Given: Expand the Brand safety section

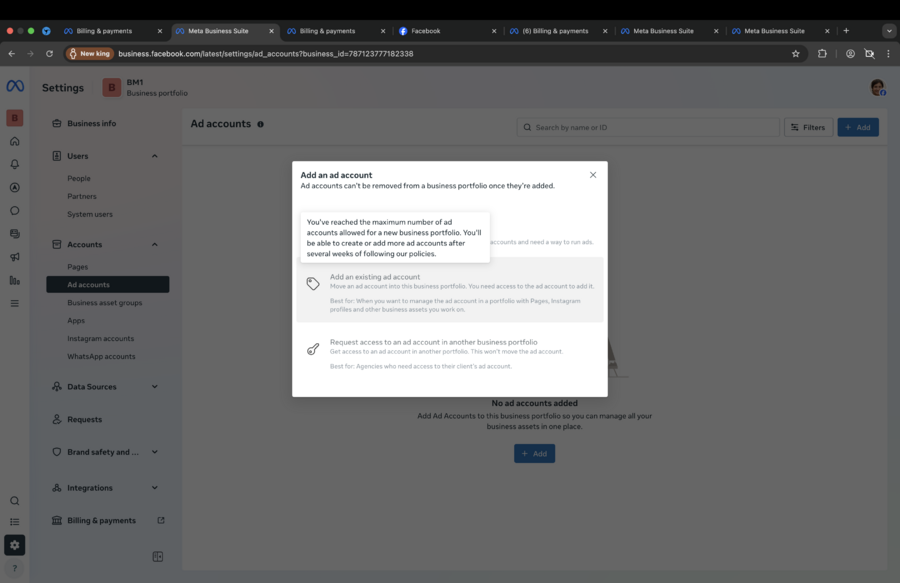Looking at the screenshot, I should pos(155,452).
